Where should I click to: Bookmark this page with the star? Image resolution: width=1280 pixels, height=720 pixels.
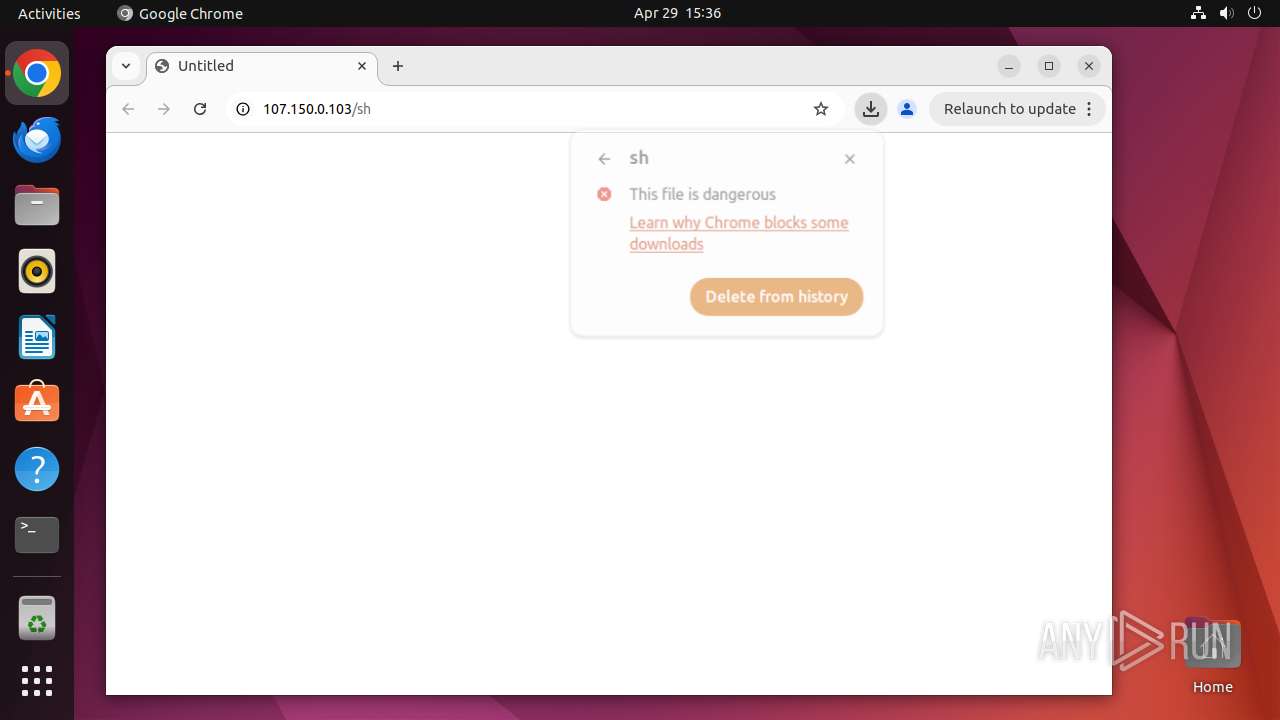click(821, 109)
